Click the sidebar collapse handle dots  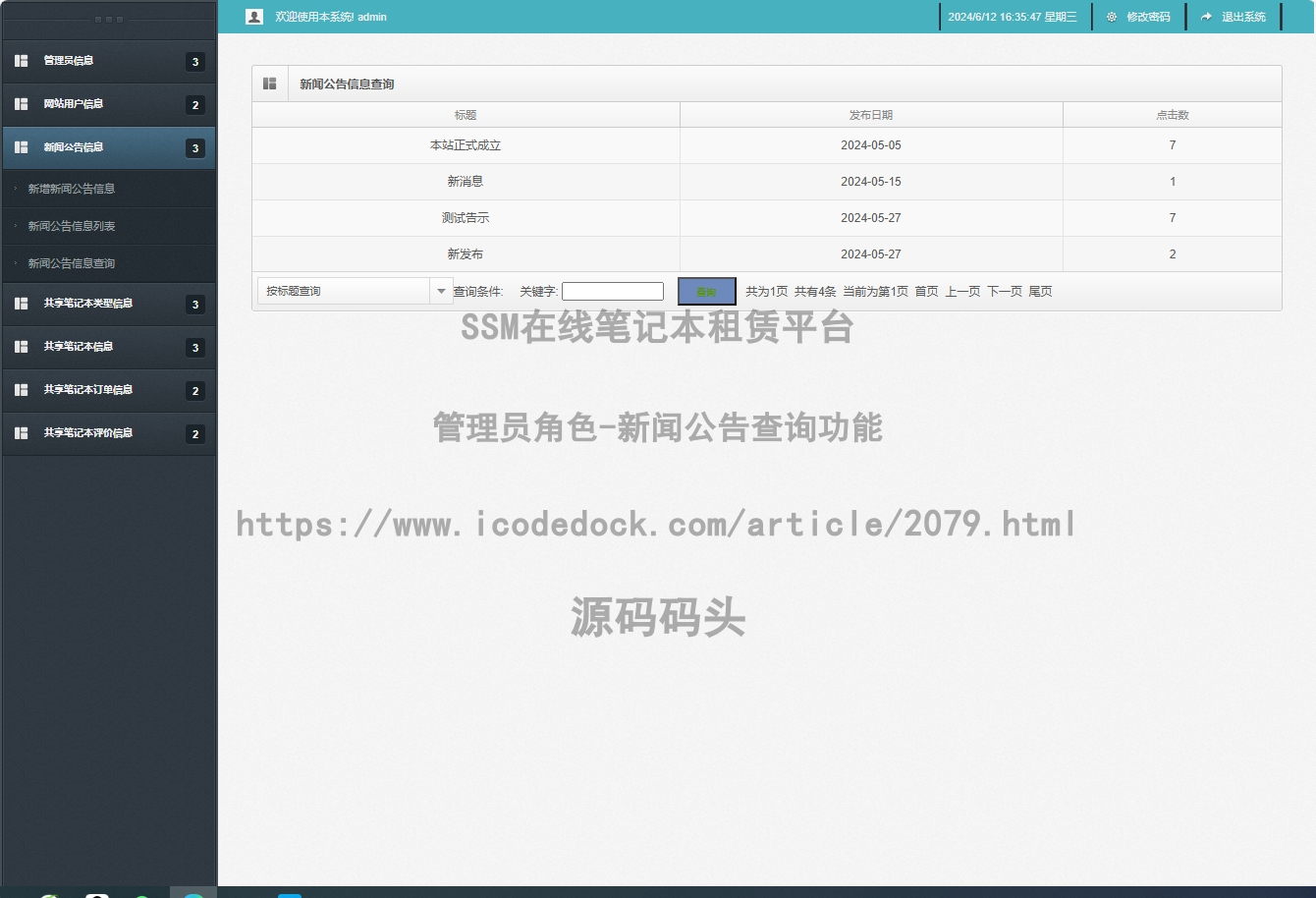(109, 20)
